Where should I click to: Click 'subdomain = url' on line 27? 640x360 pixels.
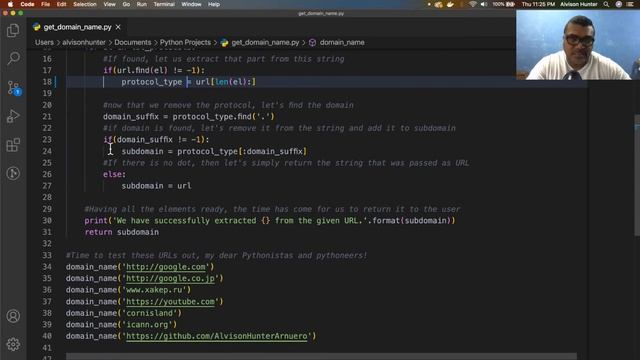coord(156,186)
